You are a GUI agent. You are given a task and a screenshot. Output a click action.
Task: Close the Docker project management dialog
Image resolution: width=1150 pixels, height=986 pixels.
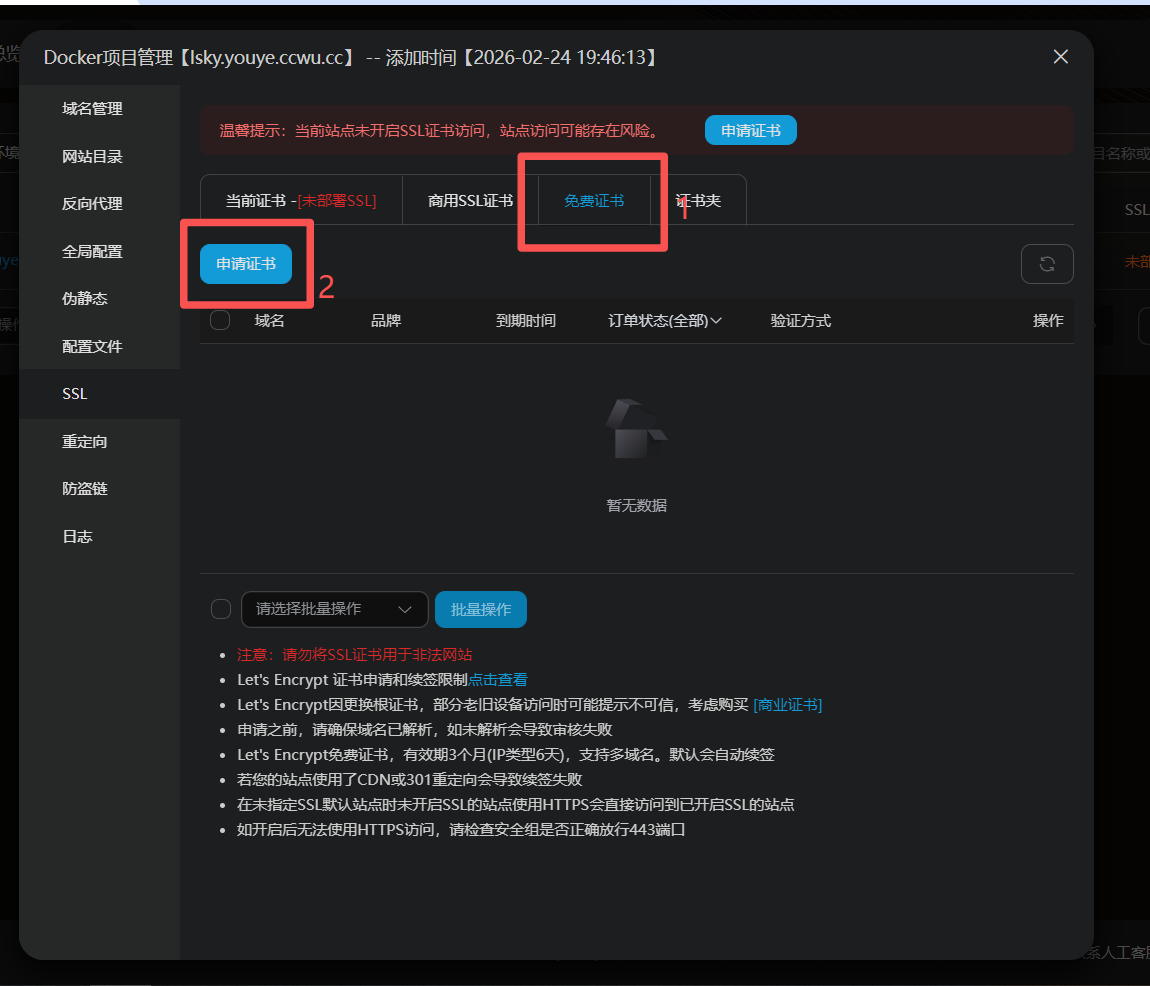pyautogui.click(x=1061, y=57)
